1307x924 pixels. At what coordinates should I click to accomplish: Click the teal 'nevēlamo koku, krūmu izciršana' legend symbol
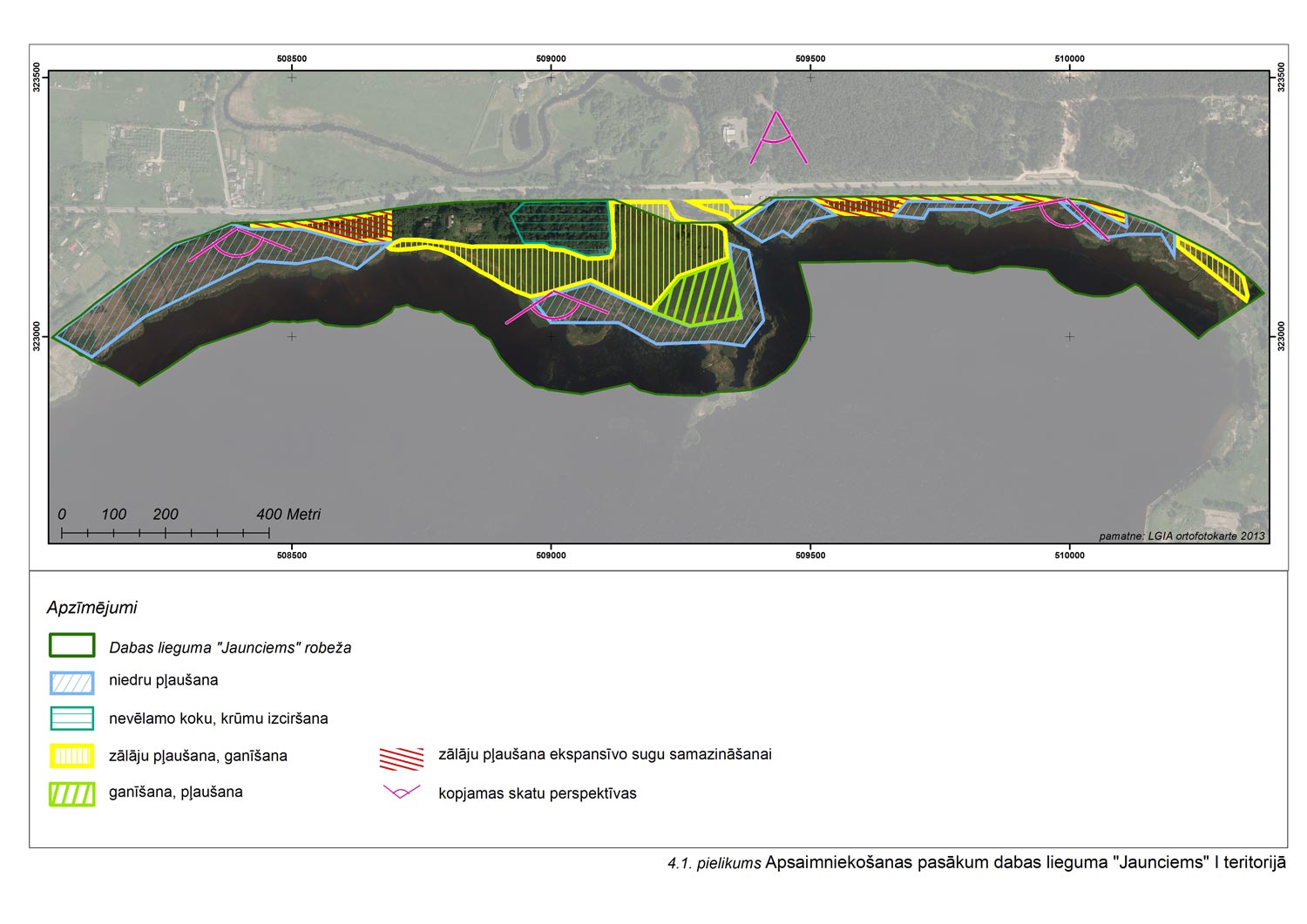point(71,718)
